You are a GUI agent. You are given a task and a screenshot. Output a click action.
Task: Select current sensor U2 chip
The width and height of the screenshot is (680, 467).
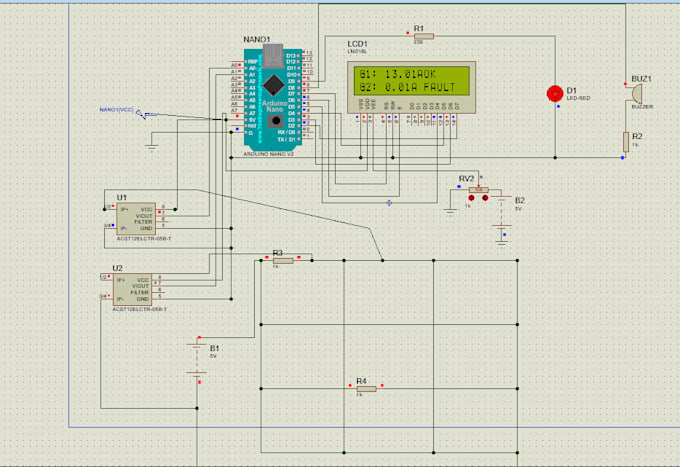click(132, 290)
